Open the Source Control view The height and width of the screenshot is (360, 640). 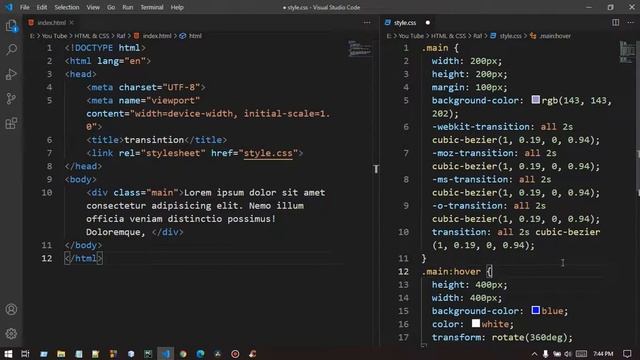pos(11,98)
